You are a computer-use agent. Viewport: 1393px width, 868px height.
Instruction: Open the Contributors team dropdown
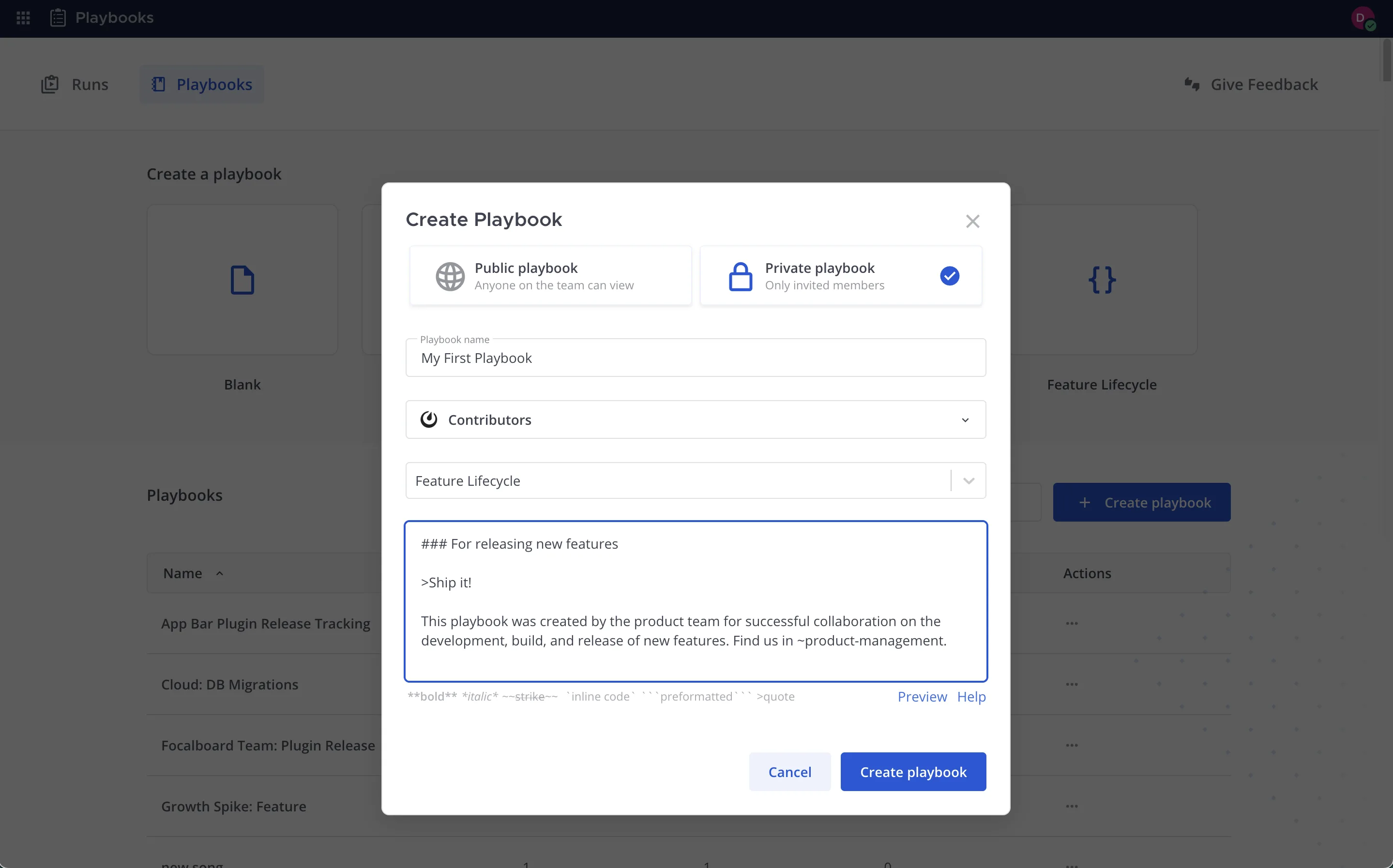[x=696, y=419]
